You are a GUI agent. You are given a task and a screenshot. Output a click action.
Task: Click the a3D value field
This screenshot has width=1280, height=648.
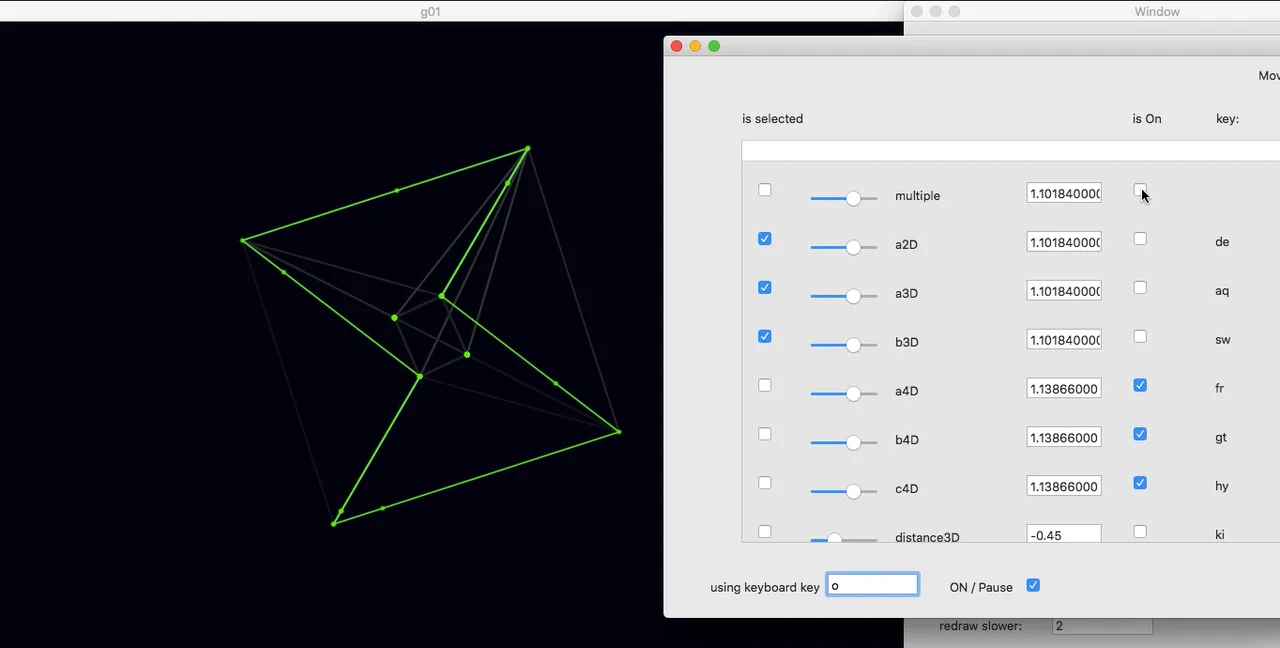pyautogui.click(x=1064, y=291)
